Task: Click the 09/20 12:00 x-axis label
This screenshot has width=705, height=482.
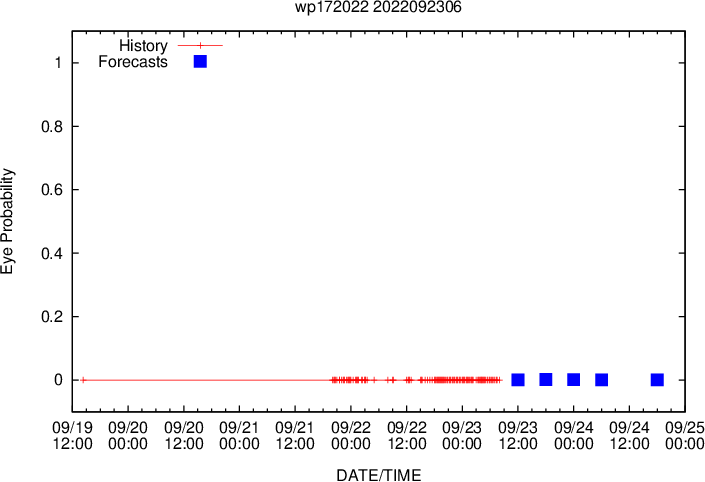Action: [x=184, y=435]
